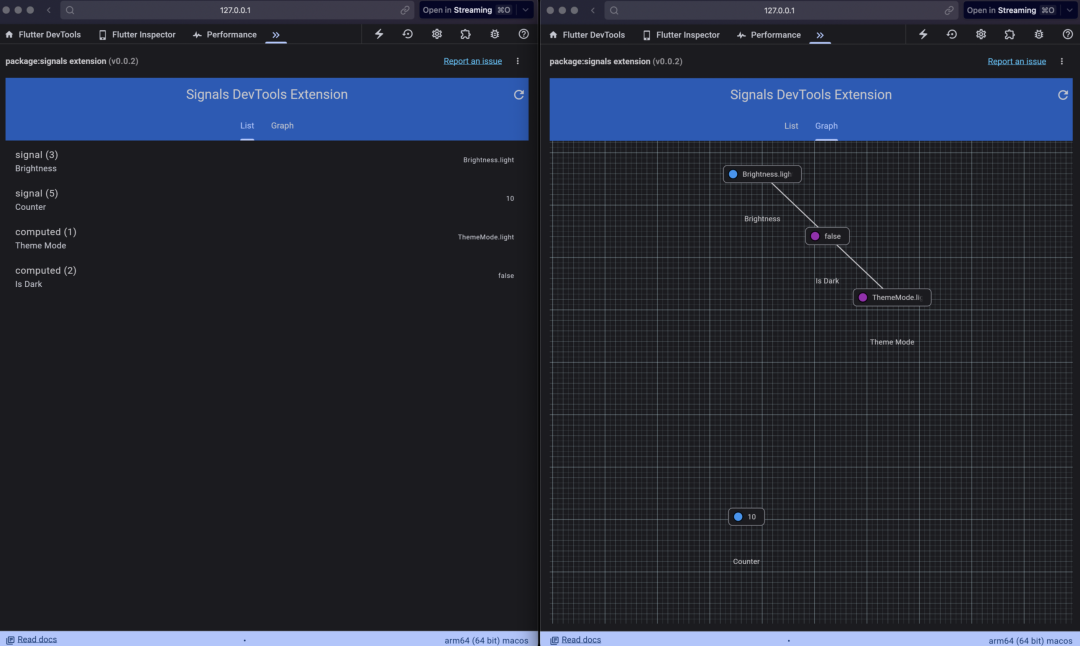Click bug report icon in left window

click(495, 34)
